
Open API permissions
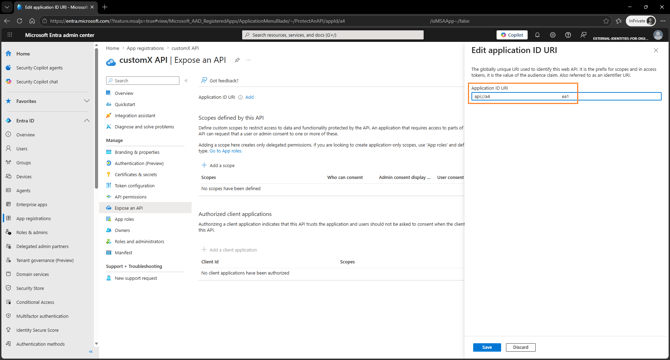click(x=130, y=197)
